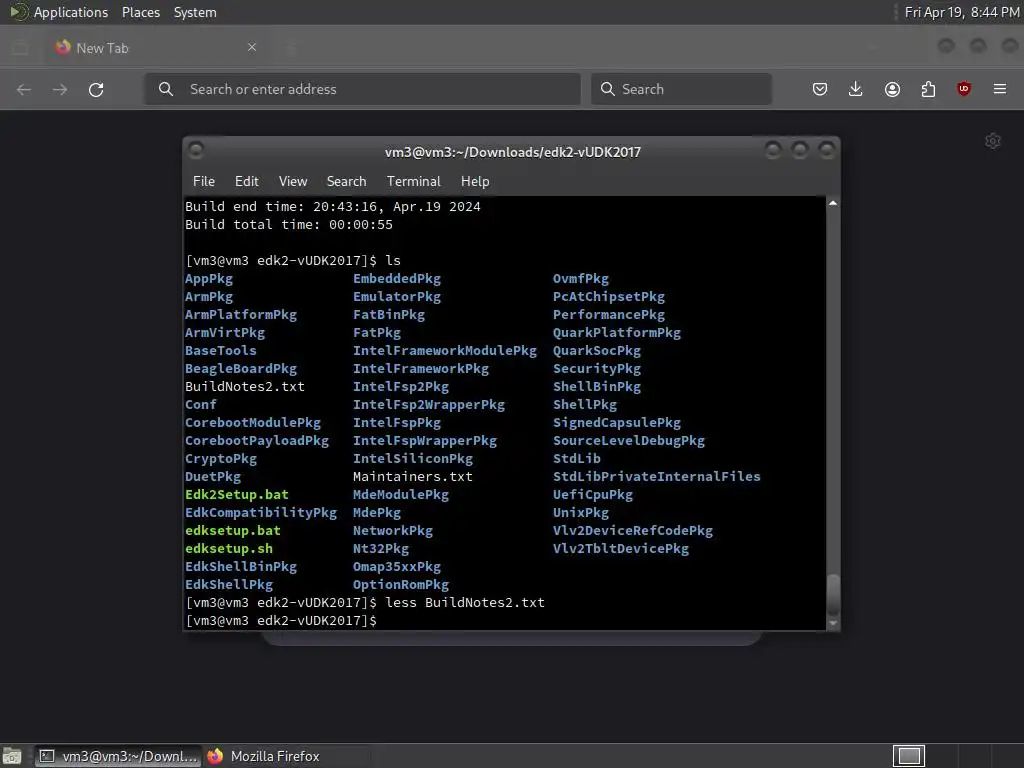This screenshot has width=1024, height=768.
Task: Focus the Search or enter address field
Action: [x=362, y=89]
